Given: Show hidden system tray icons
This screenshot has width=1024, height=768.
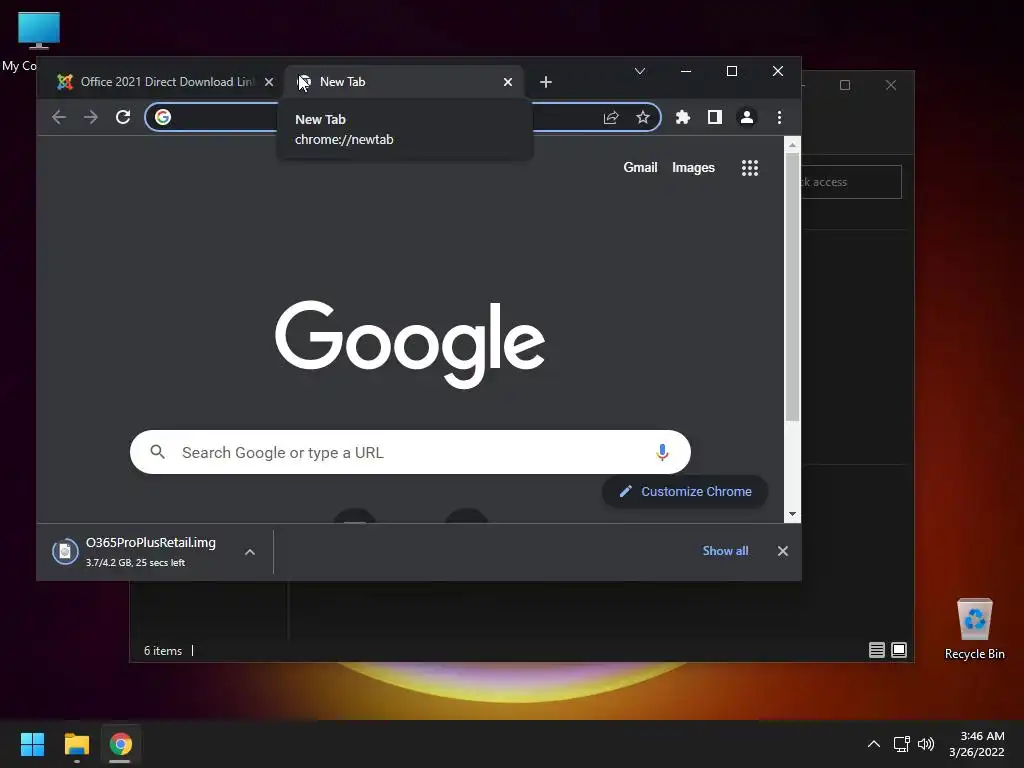Looking at the screenshot, I should click(x=873, y=744).
